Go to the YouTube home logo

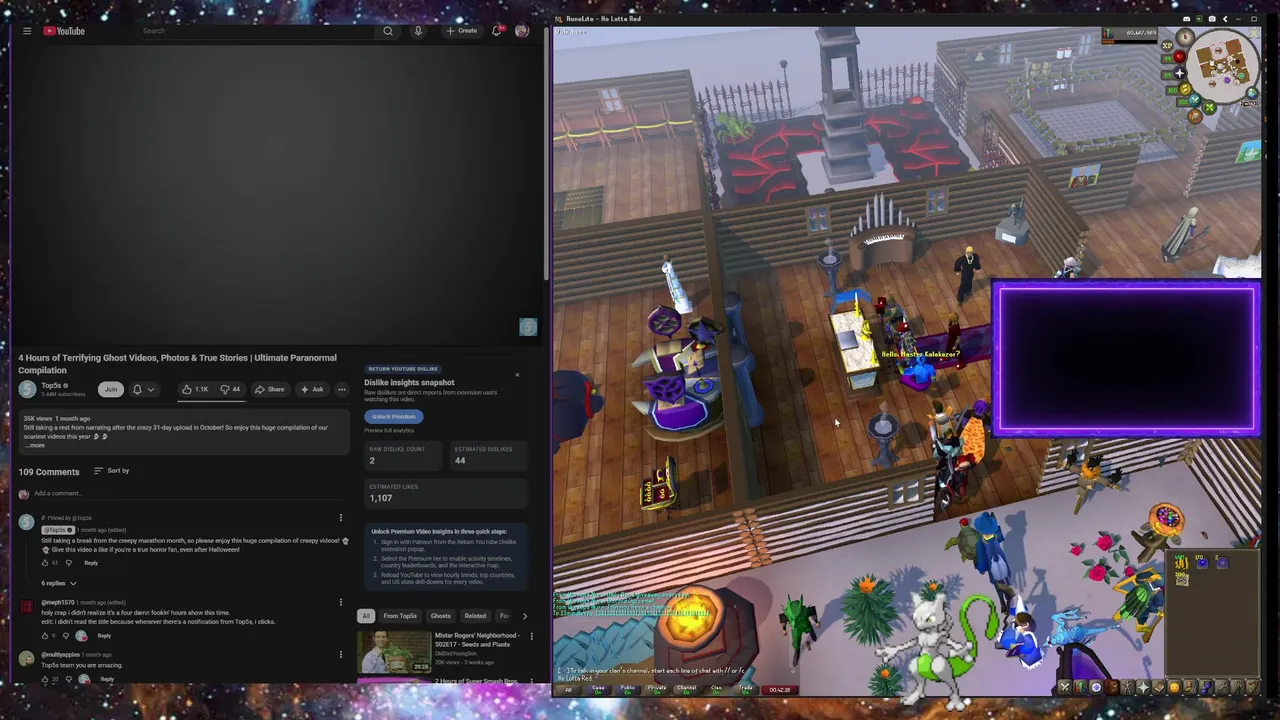pyautogui.click(x=64, y=31)
